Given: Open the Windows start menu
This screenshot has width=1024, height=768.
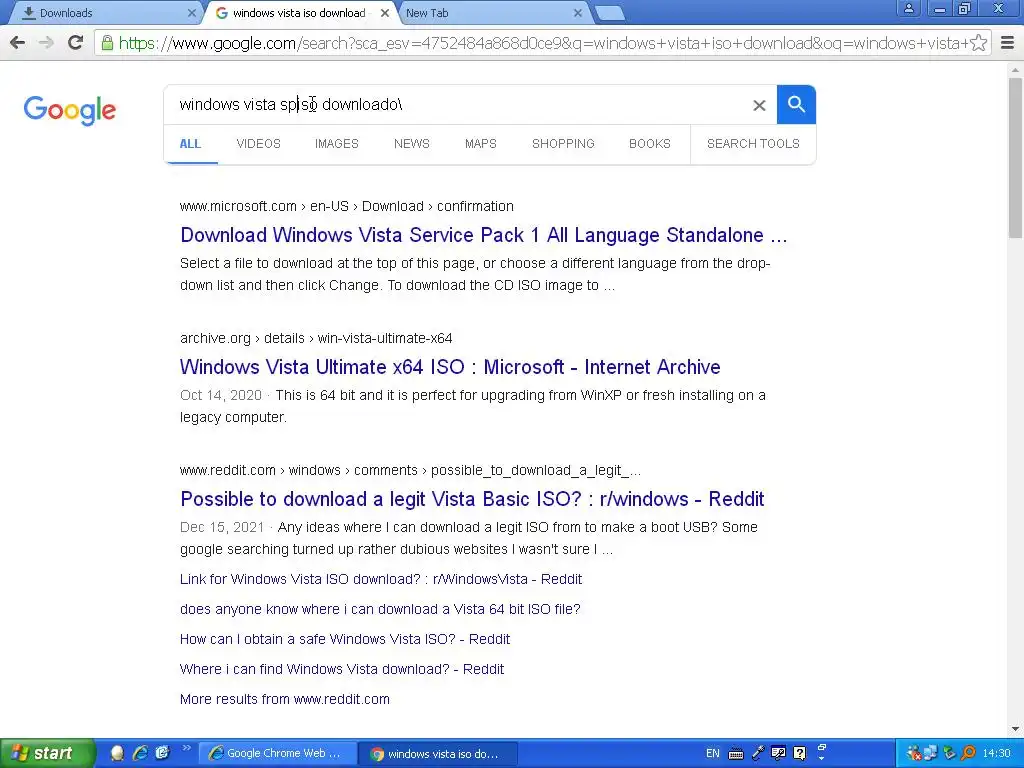Looking at the screenshot, I should click(47, 754).
